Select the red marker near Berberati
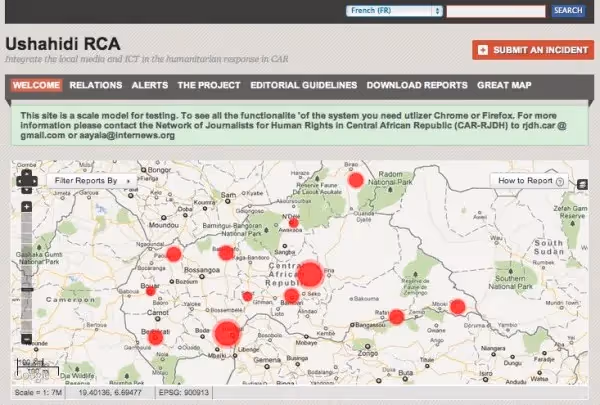This screenshot has height=405, width=600. [155, 338]
